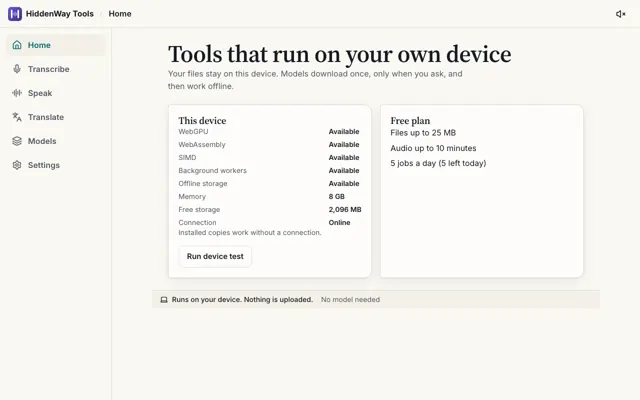This screenshot has width=640, height=400.
Task: Click the Home sidebar house icon
Action: (x=17, y=45)
